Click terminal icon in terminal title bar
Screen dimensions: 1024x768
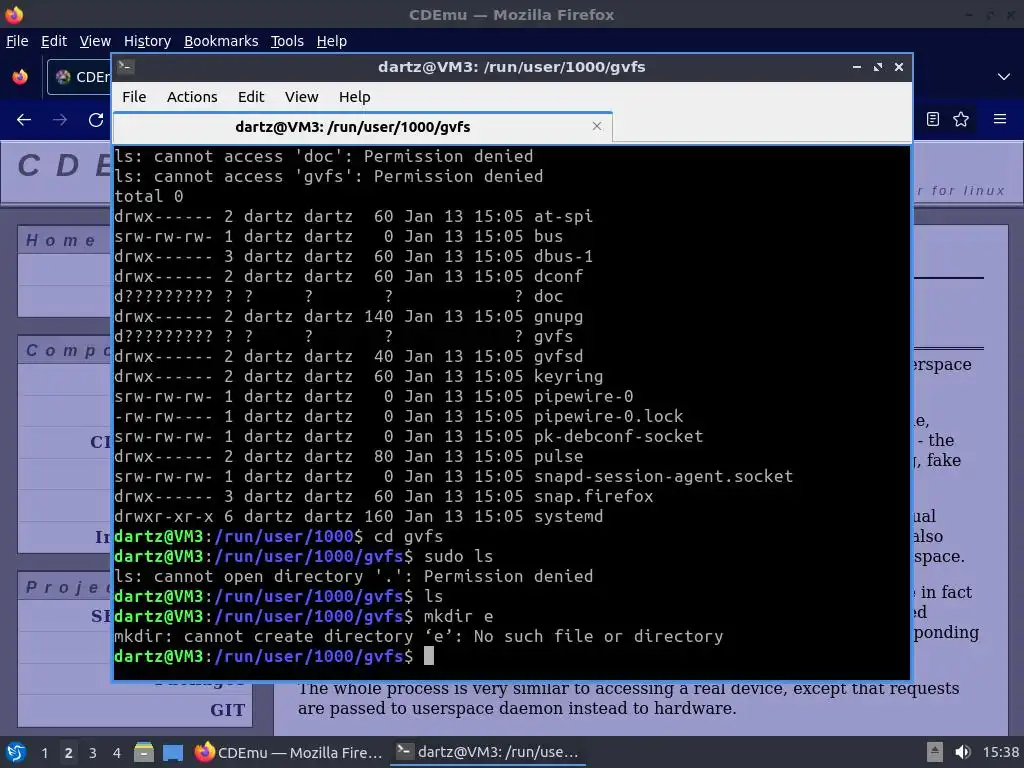pyautogui.click(x=126, y=66)
